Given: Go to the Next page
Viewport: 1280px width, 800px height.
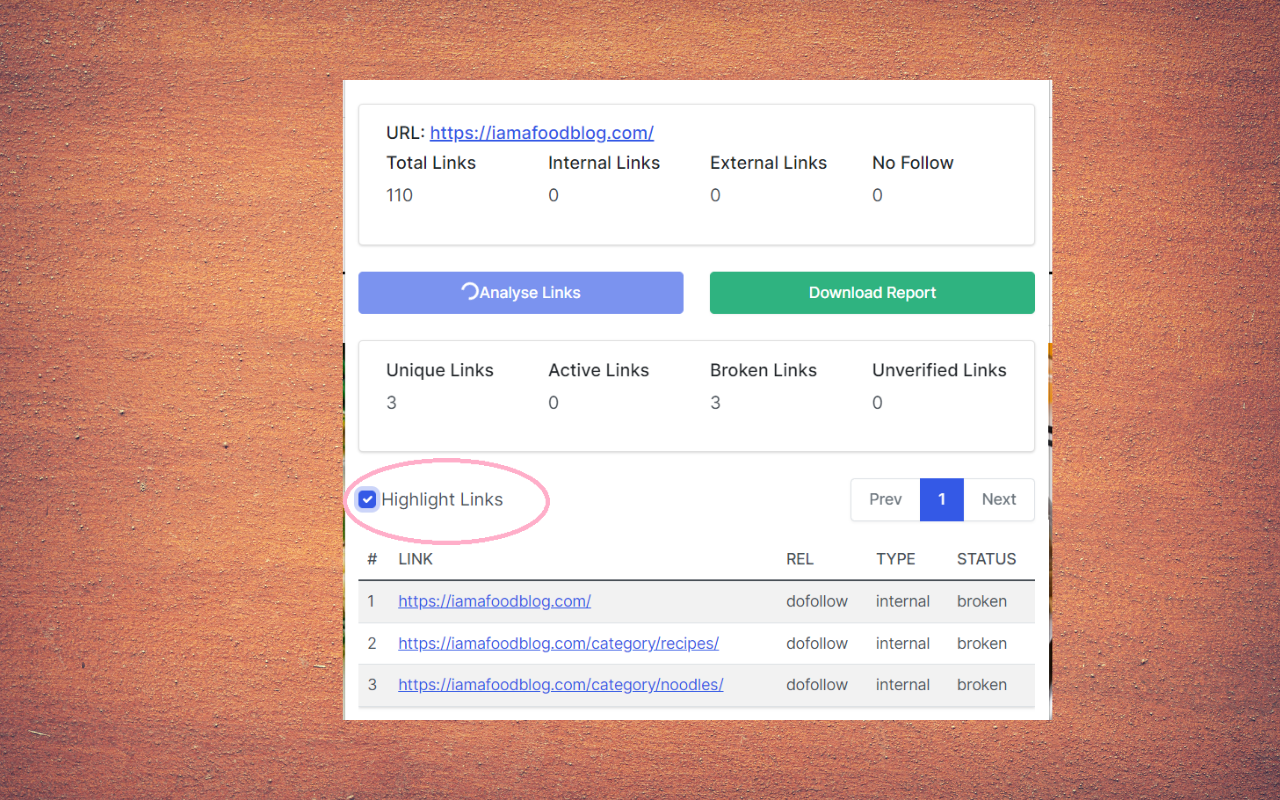Looking at the screenshot, I should point(998,499).
